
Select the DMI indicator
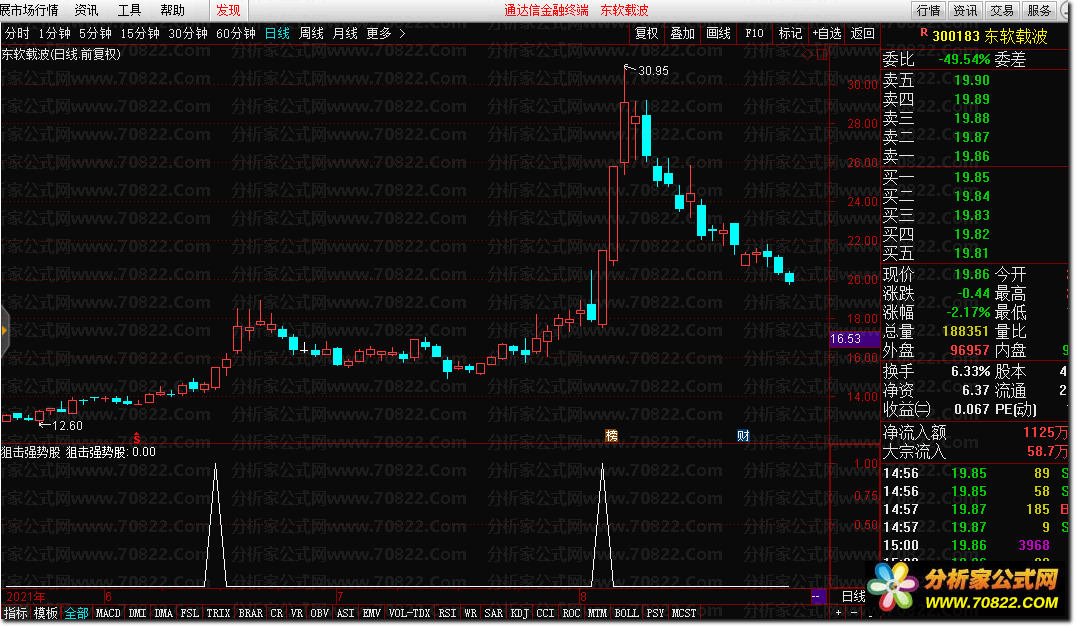click(x=137, y=613)
